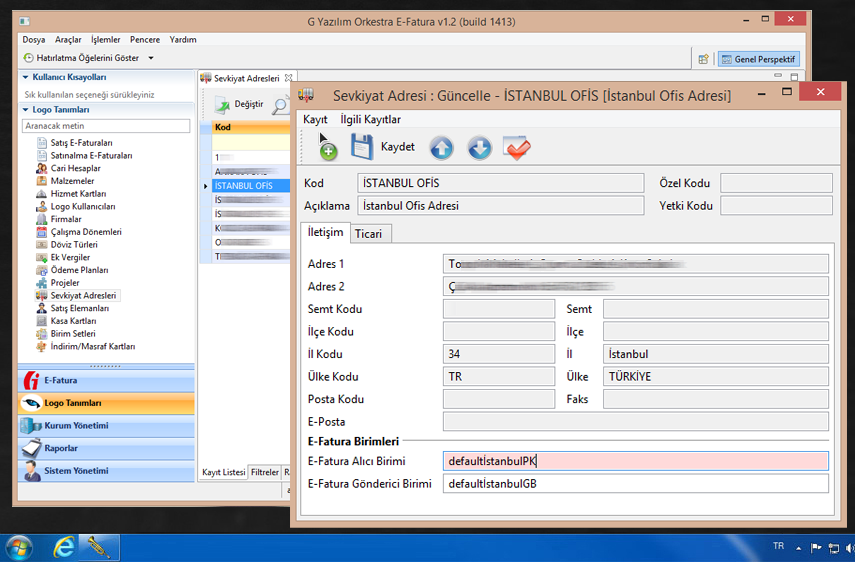855x562 pixels.
Task: Open perspective icon left of Genel Perspektif
Action: click(x=703, y=59)
